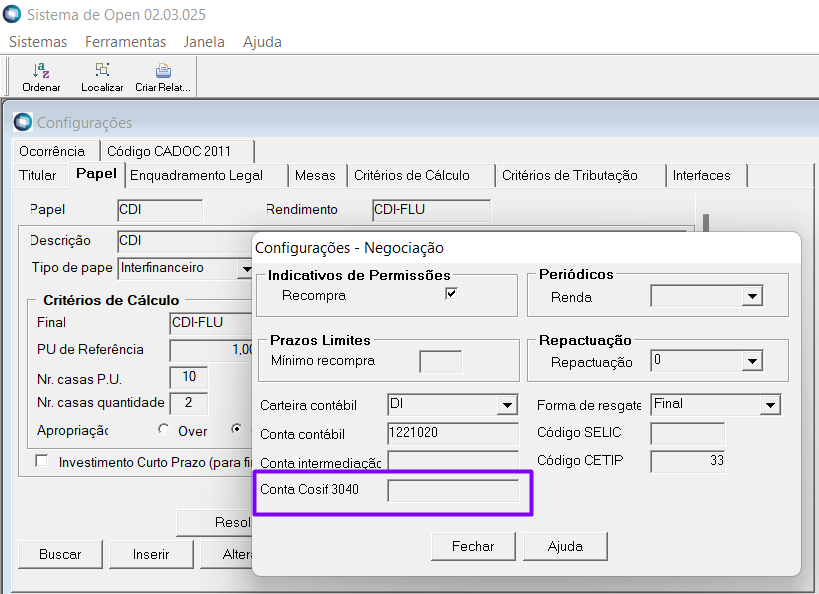Click the Criar Relatório printer icon
Screen dimensions: 819x594
coord(163,71)
